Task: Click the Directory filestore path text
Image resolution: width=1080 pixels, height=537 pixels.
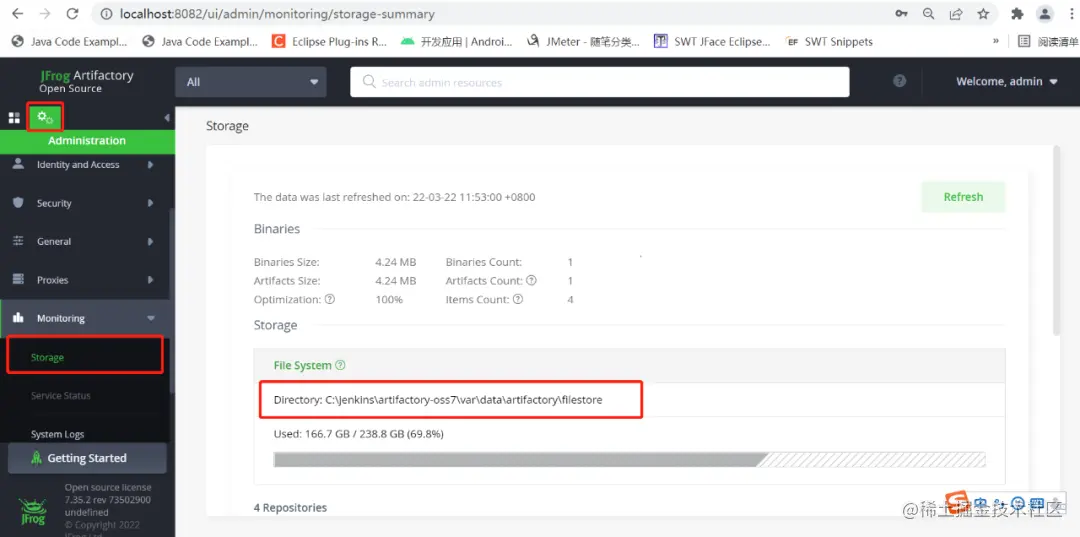Action: 437,399
